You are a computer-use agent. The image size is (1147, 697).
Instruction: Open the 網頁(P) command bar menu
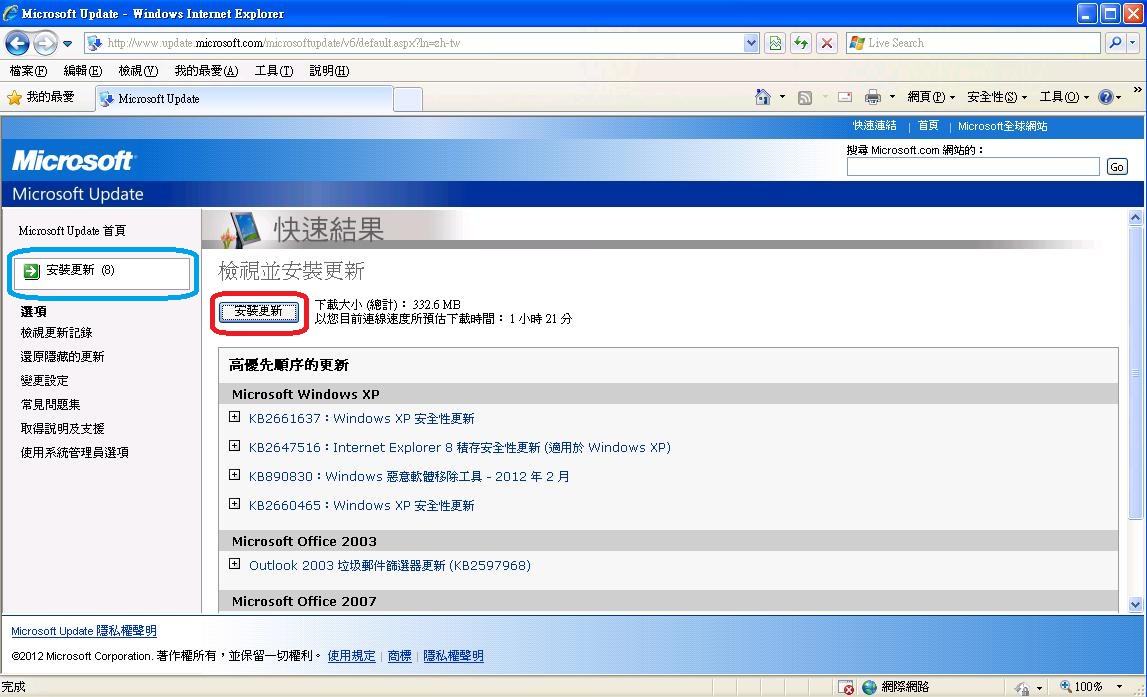tap(930, 97)
